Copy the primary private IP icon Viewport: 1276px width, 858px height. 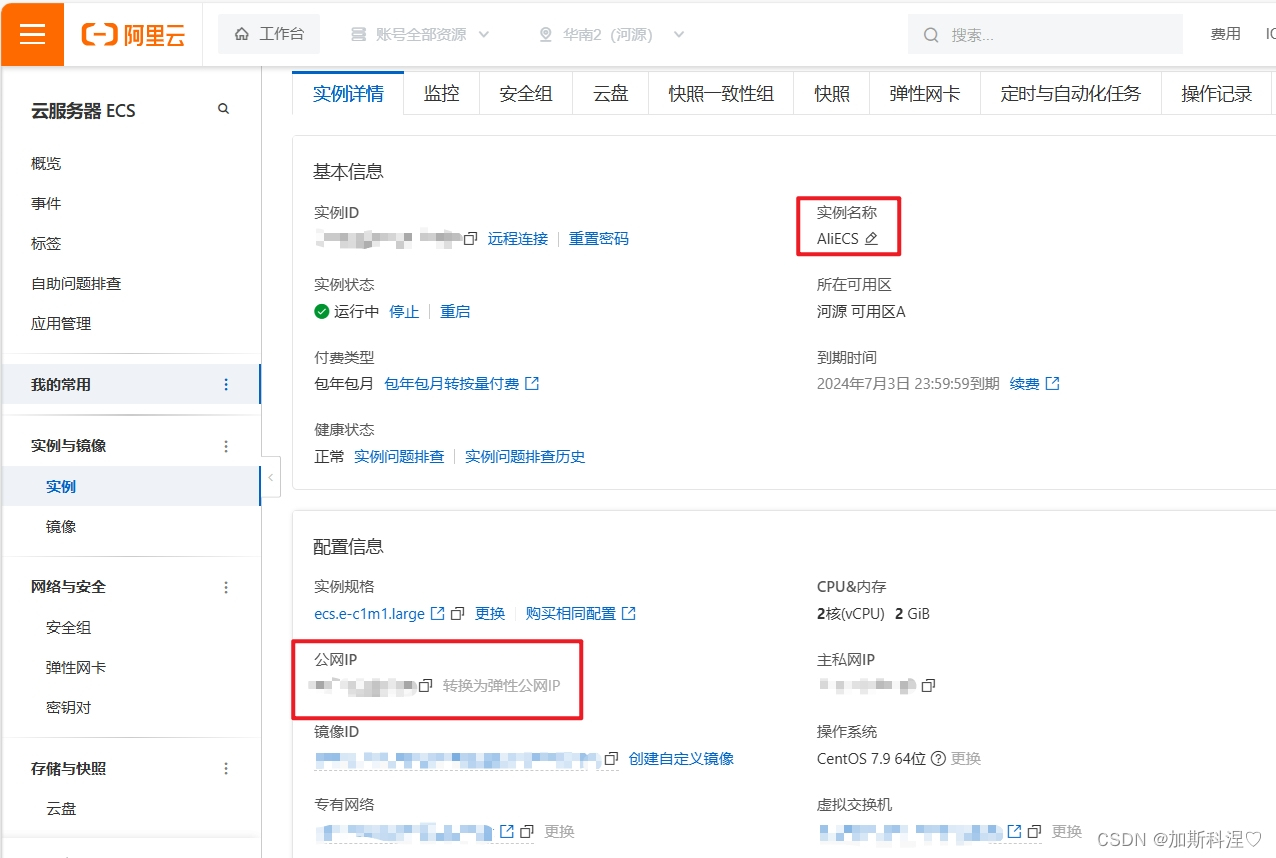[x=928, y=686]
